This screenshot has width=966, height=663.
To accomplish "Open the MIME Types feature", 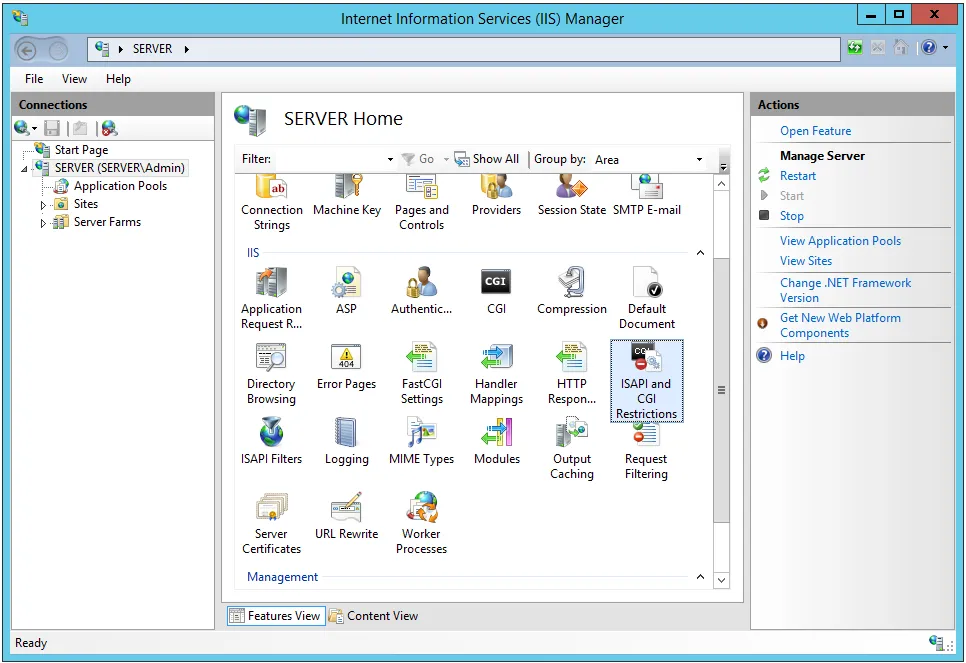I will coord(421,441).
